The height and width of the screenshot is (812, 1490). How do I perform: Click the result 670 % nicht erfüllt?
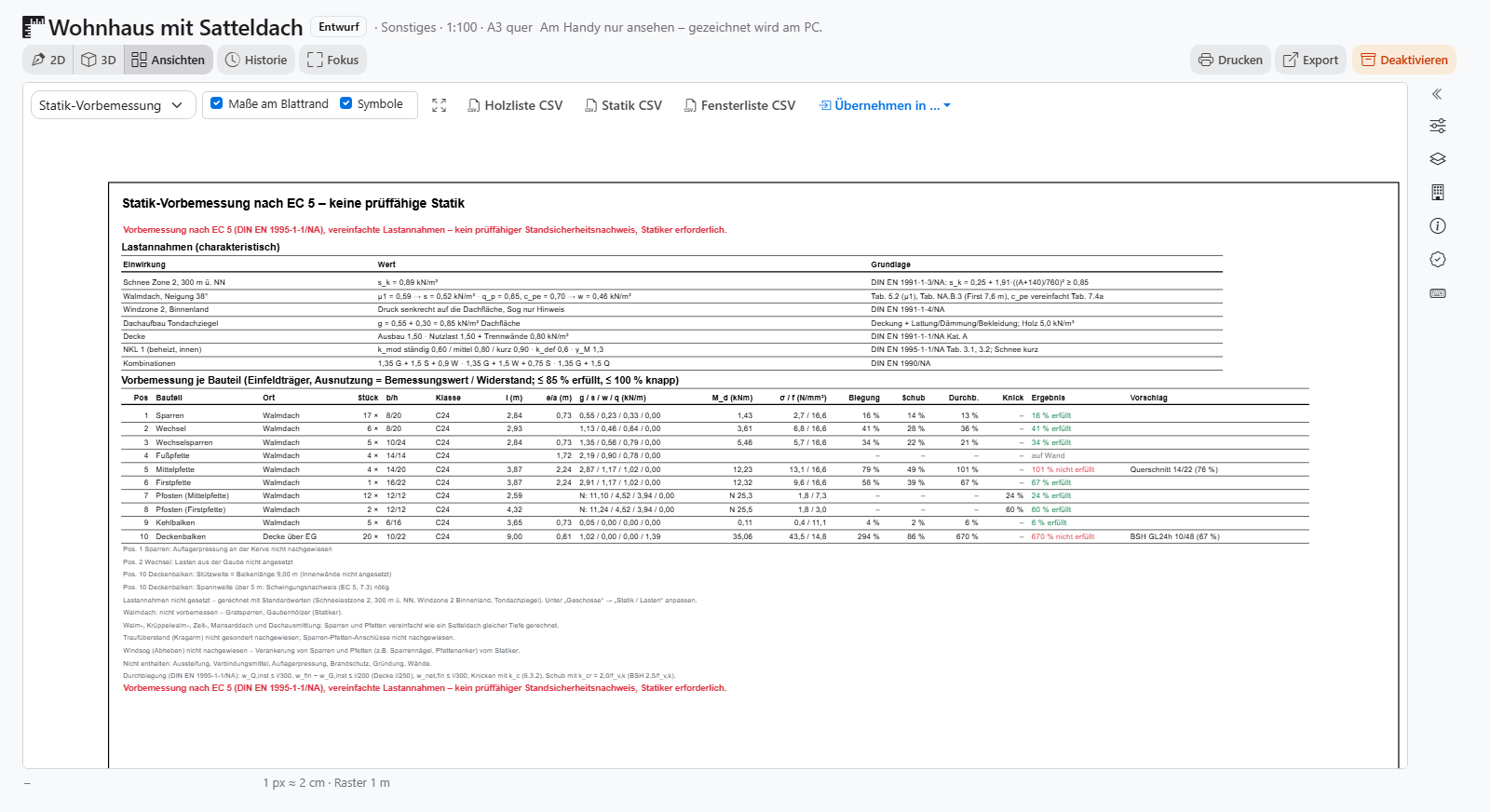[x=1063, y=536]
